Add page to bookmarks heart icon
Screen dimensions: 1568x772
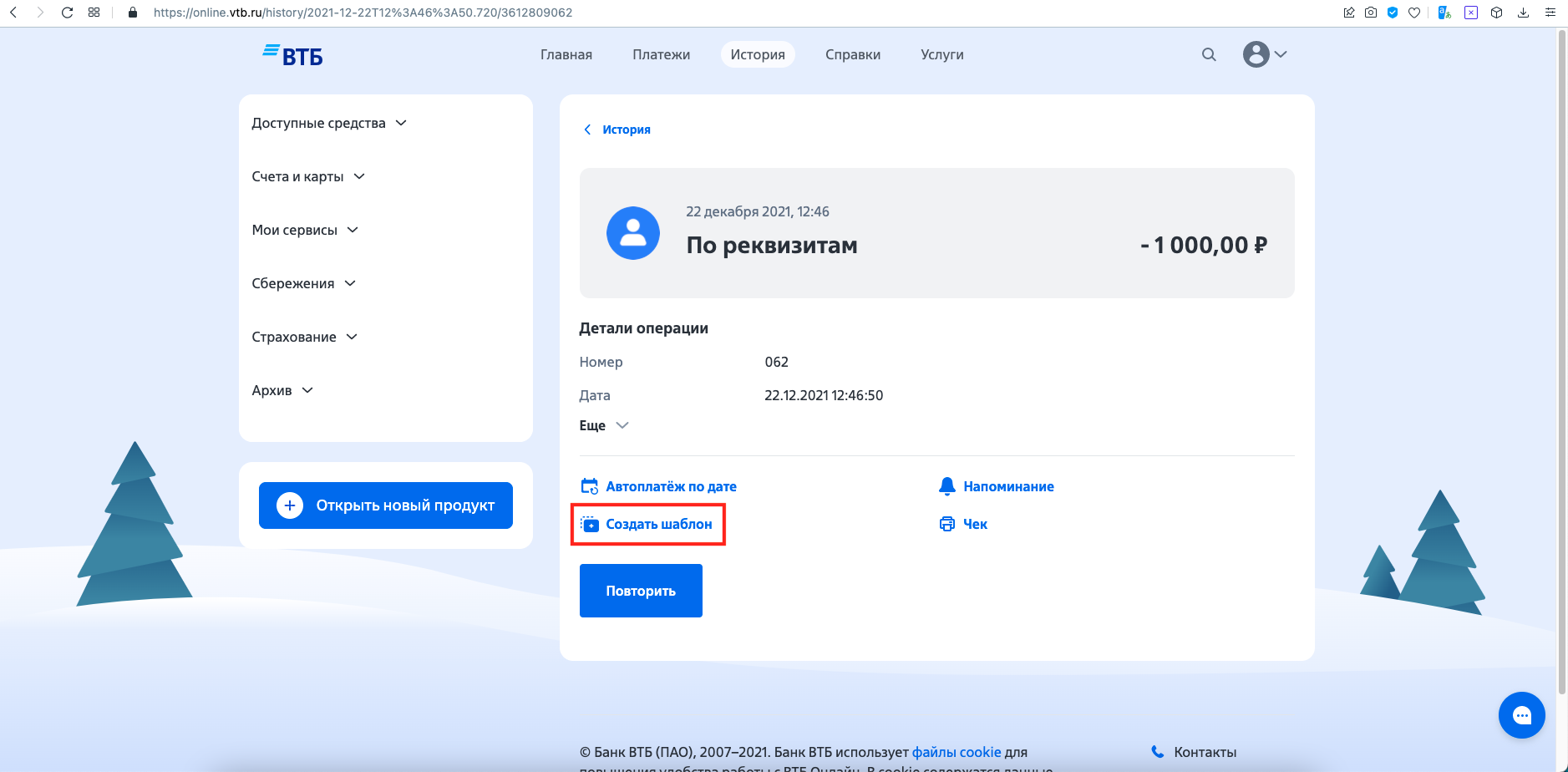click(x=1414, y=13)
